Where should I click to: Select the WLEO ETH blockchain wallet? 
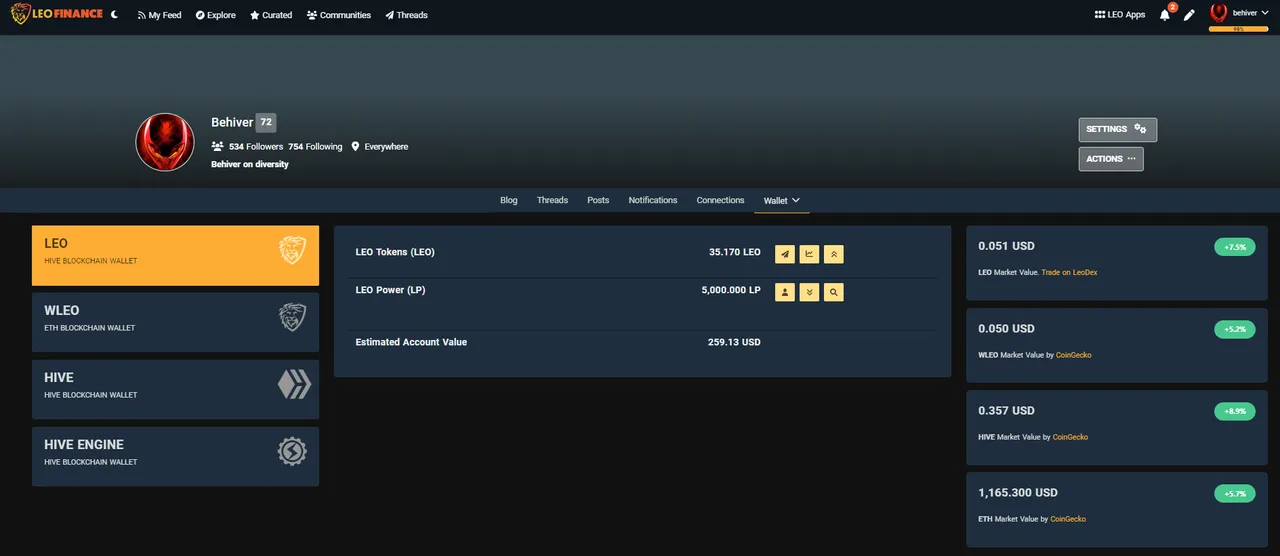click(x=175, y=322)
